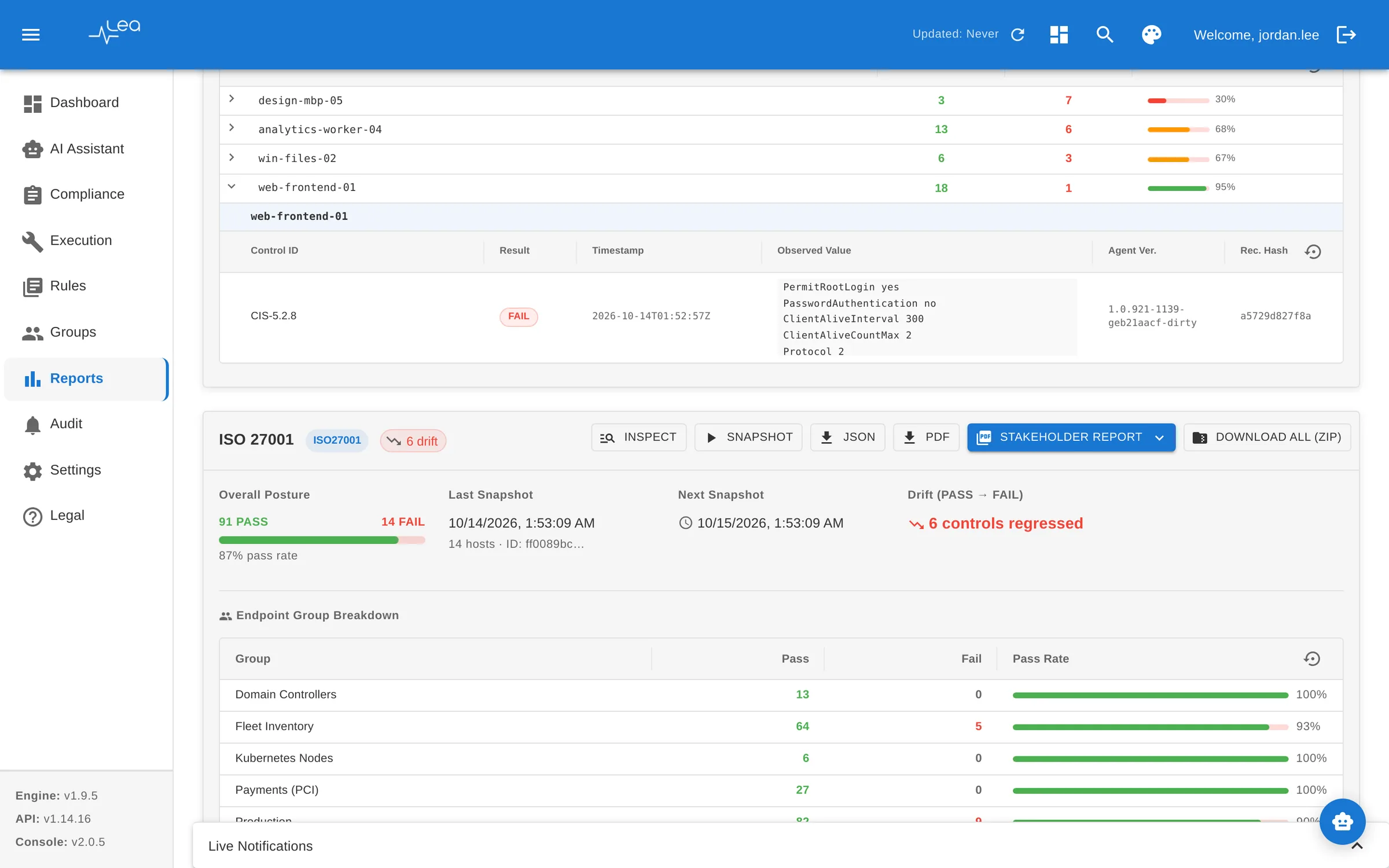Click 'Welcome, jordan.lee' text
Viewport: 1389px width, 868px height.
[1256, 35]
